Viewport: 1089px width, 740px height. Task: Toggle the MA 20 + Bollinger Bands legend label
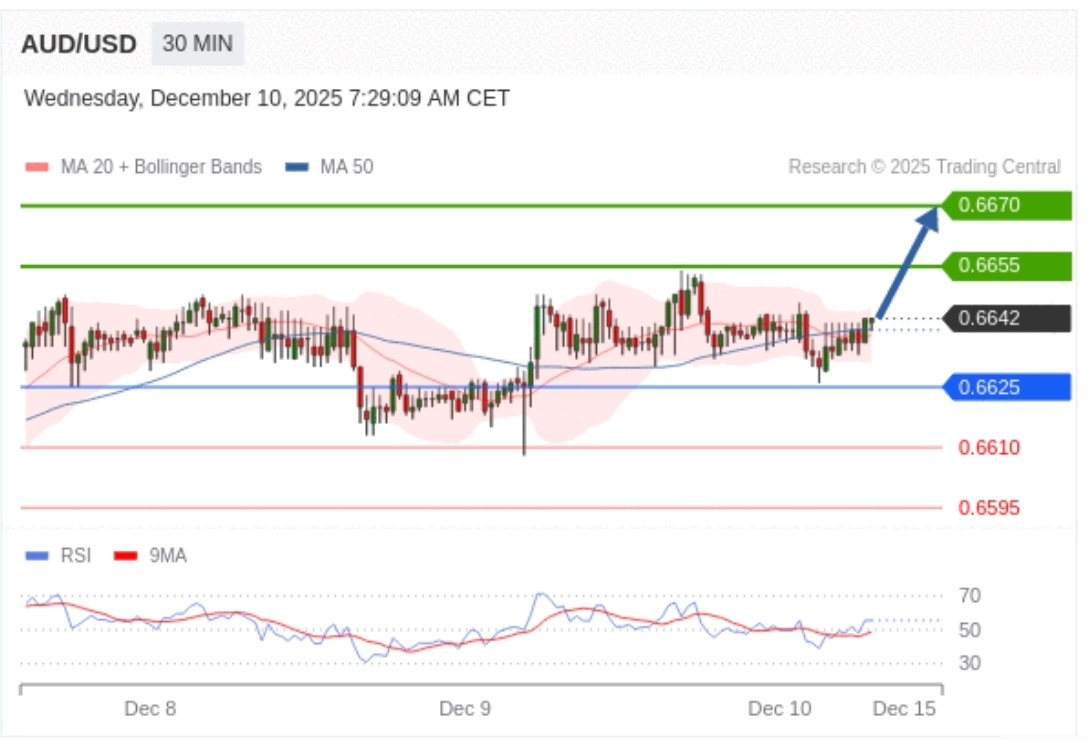[160, 167]
